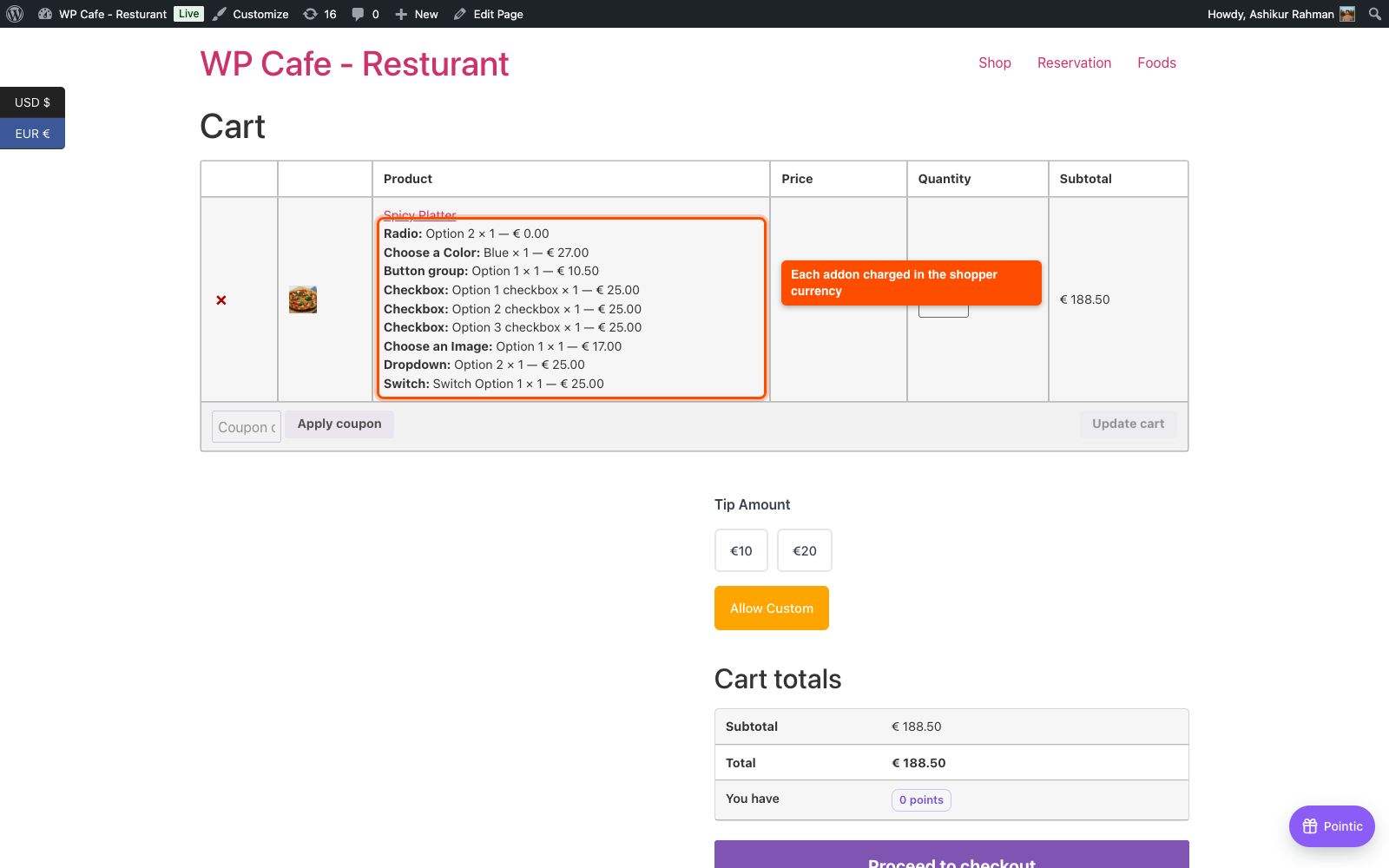
Task: Open Edit Page in admin bar
Action: [x=489, y=14]
